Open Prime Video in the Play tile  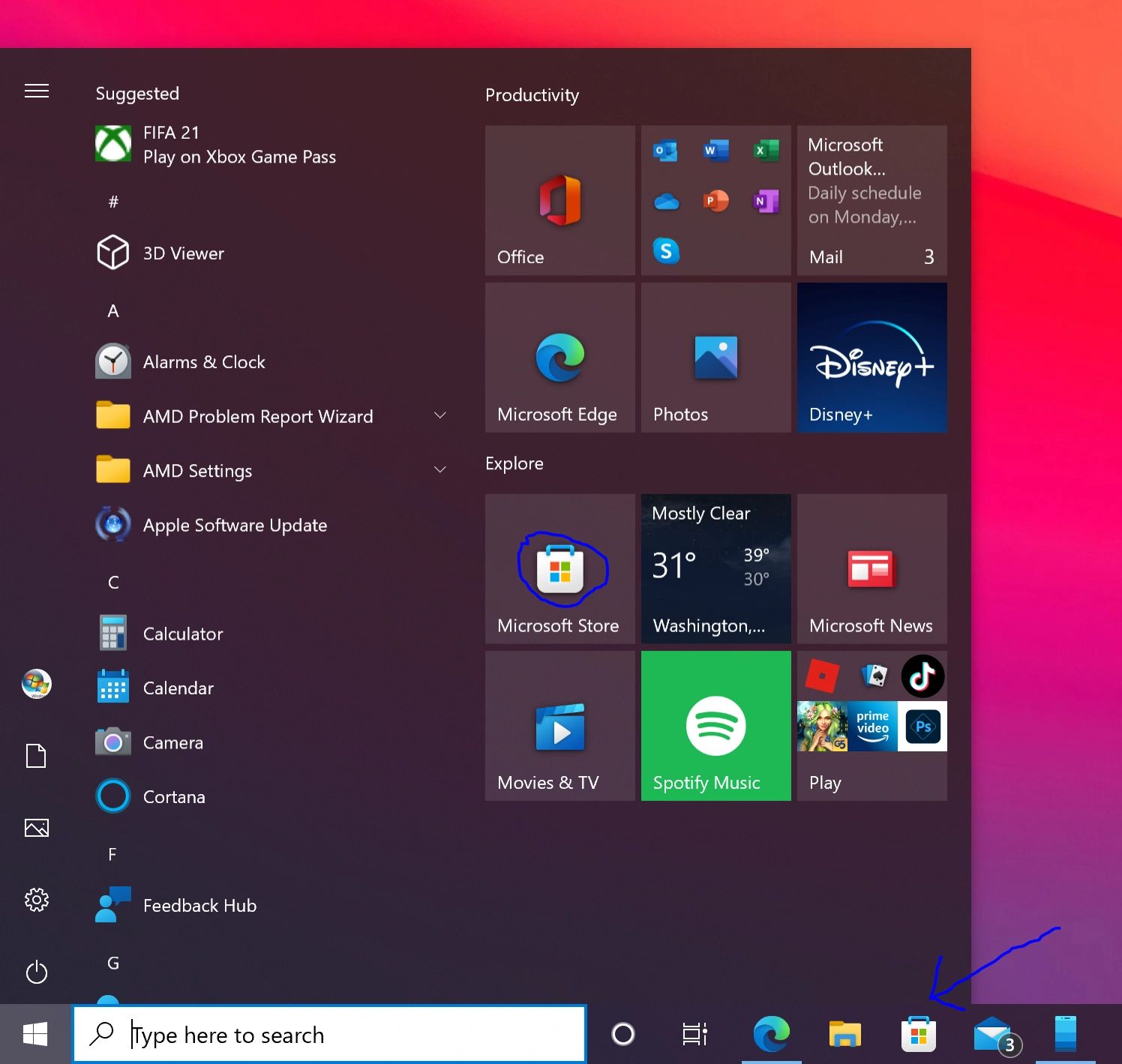(x=873, y=727)
